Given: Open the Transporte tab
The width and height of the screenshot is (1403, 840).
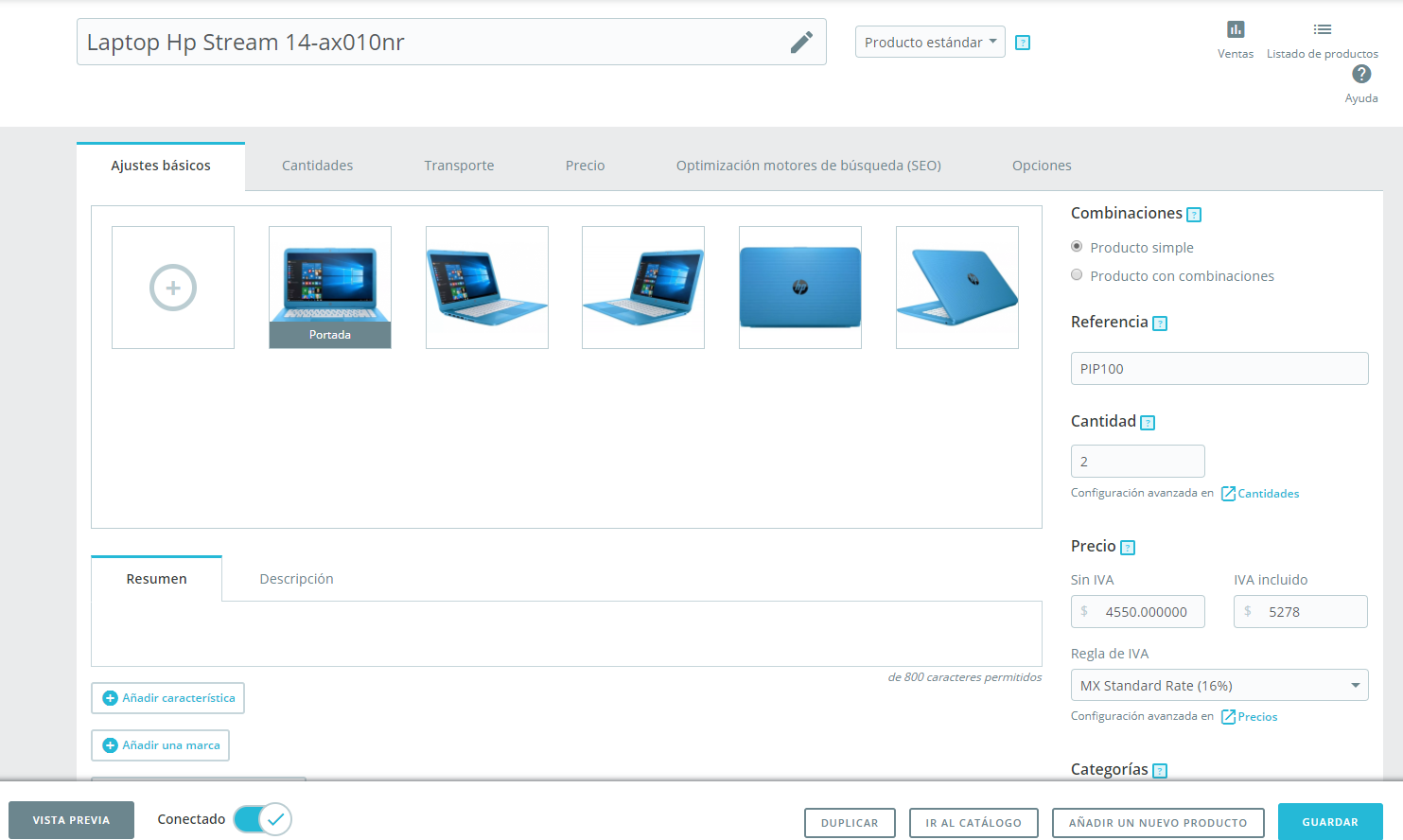Looking at the screenshot, I should click(x=459, y=166).
